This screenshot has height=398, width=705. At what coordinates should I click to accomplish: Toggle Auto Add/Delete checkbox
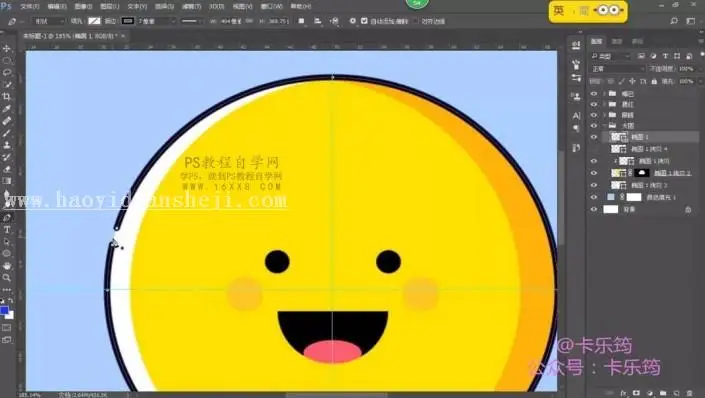(364, 21)
